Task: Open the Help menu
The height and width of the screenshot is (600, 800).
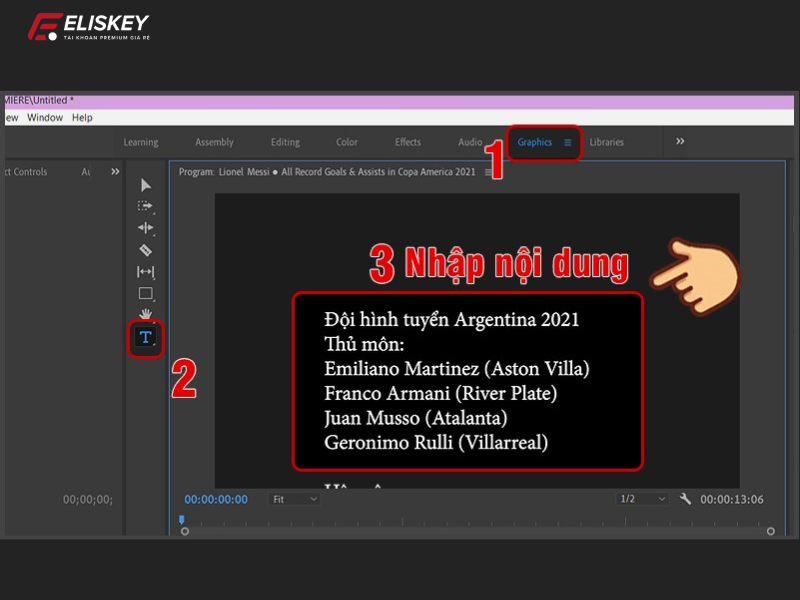Action: pos(82,117)
